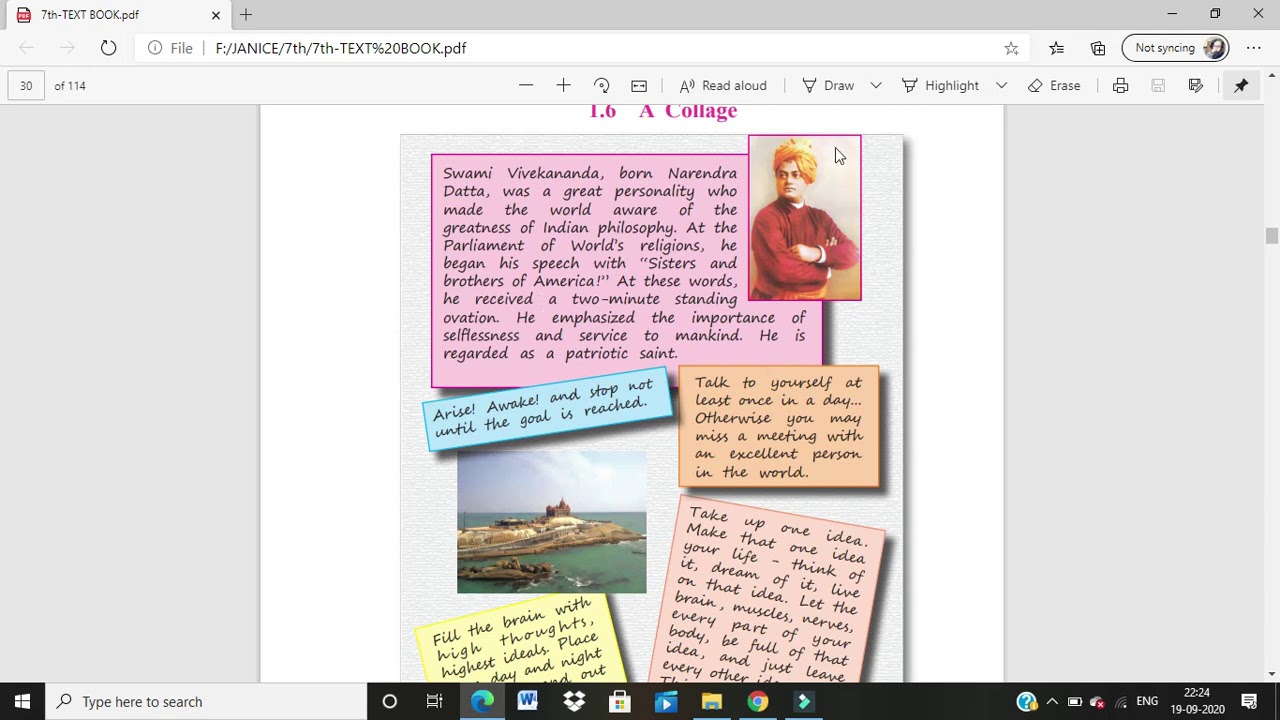Click the taskbar search box

coord(207,702)
